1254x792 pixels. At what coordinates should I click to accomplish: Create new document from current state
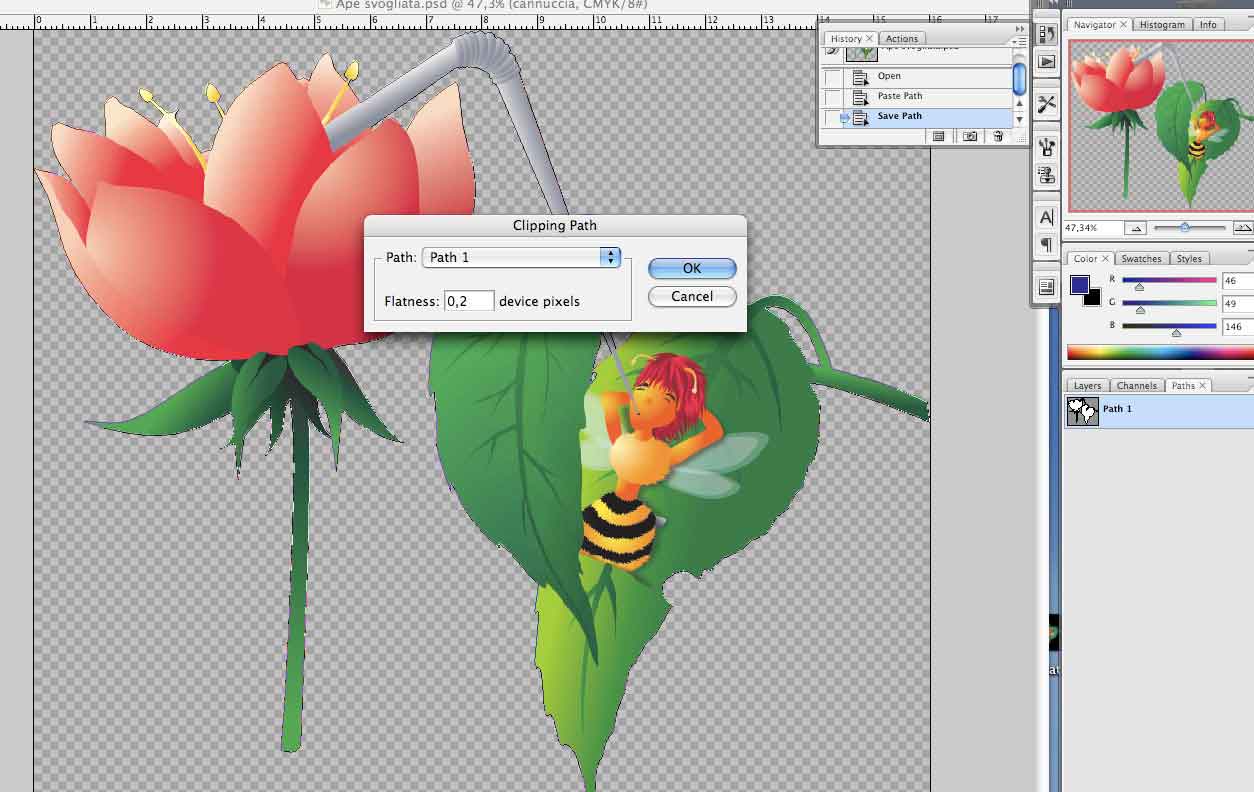[x=939, y=136]
